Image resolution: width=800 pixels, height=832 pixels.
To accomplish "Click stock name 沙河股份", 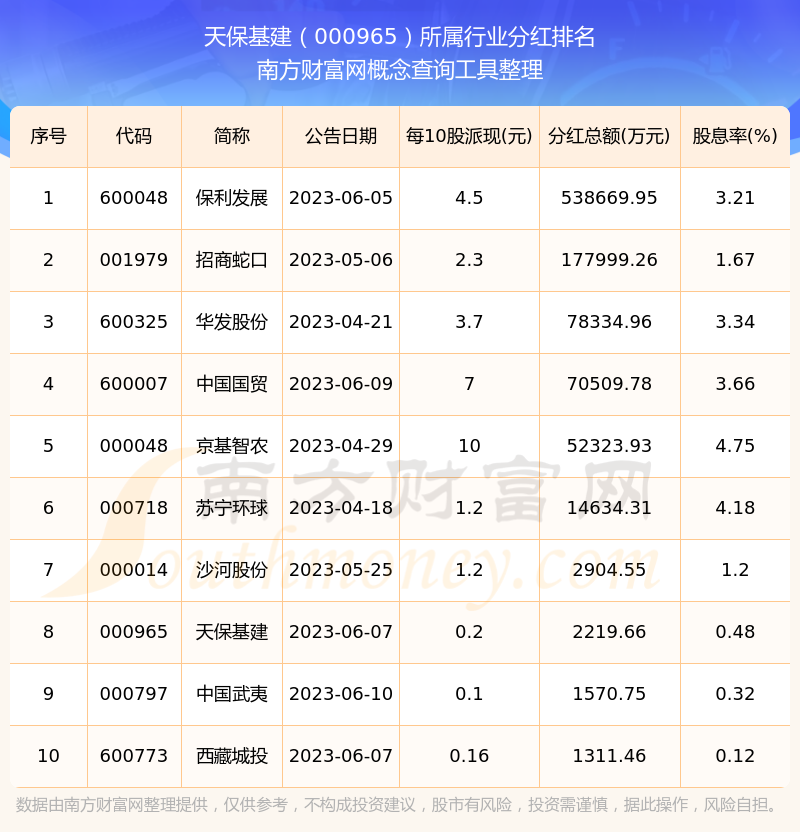I will pos(232,570).
